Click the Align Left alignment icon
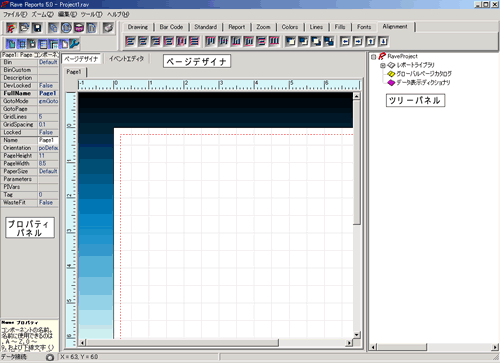 tap(130, 41)
